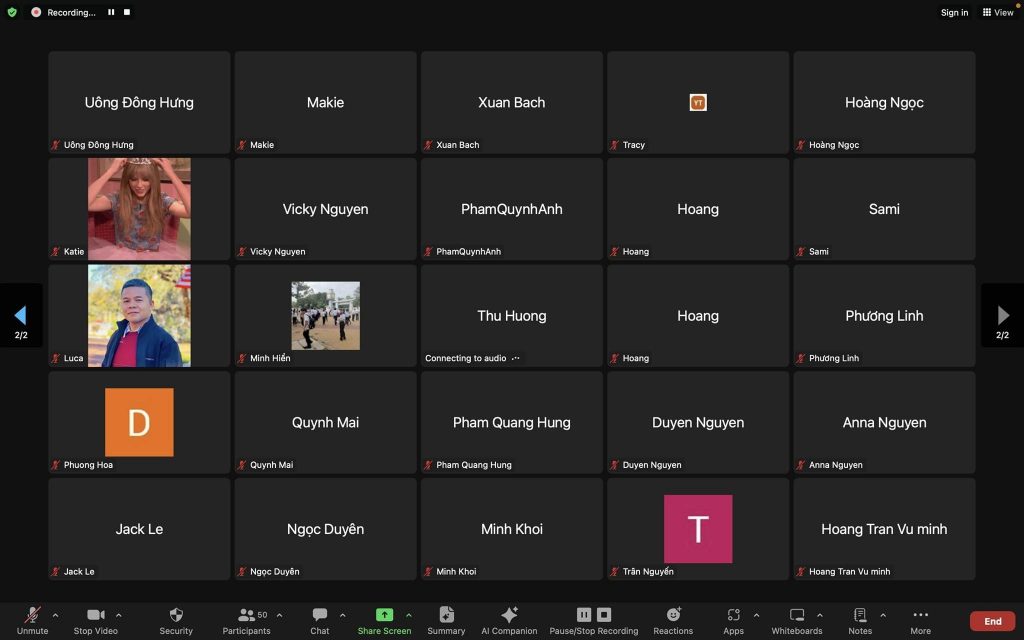Stop the video camera
This screenshot has height=640, width=1024.
[x=96, y=619]
